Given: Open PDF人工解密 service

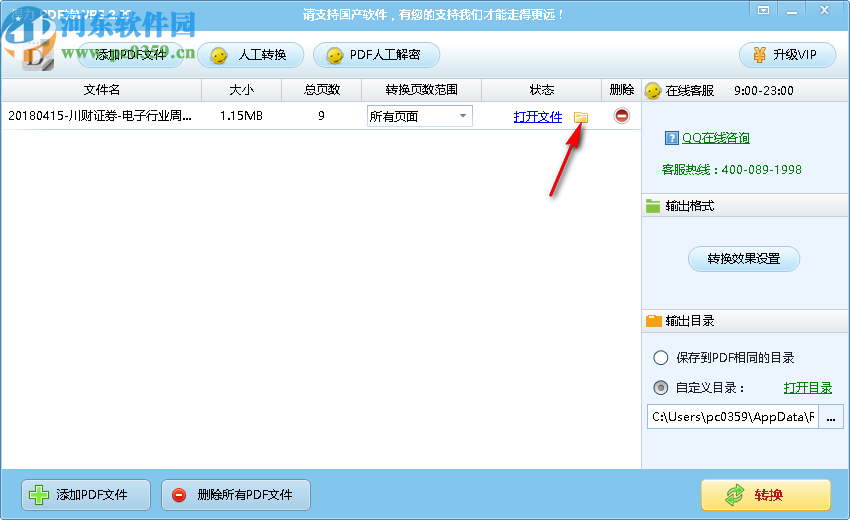Looking at the screenshot, I should [376, 55].
